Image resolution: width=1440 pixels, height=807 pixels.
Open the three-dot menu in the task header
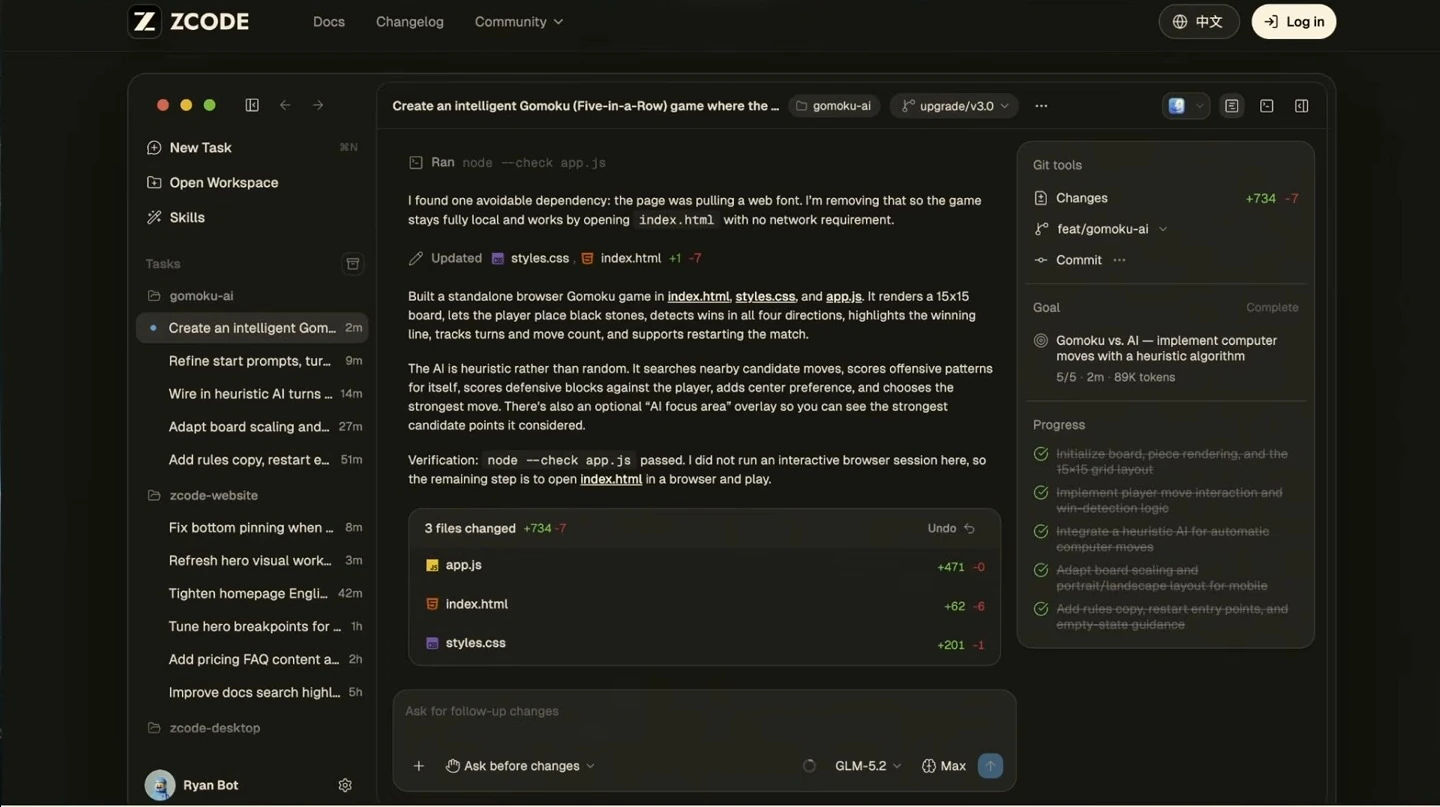1041,106
